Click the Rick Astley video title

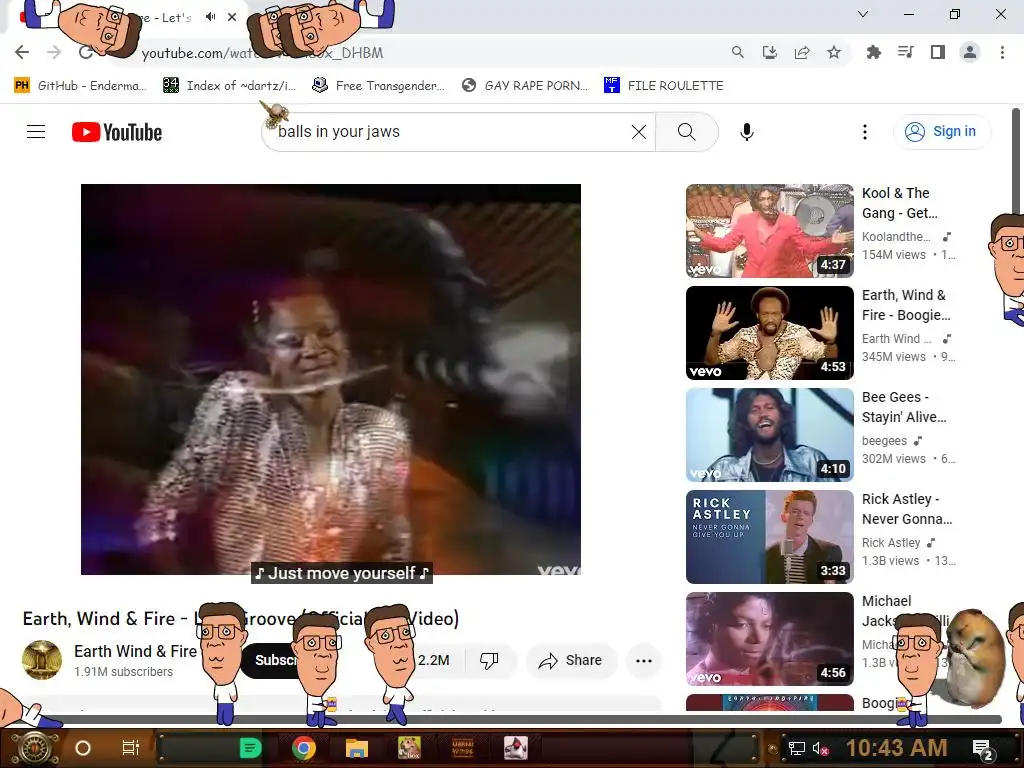(907, 509)
